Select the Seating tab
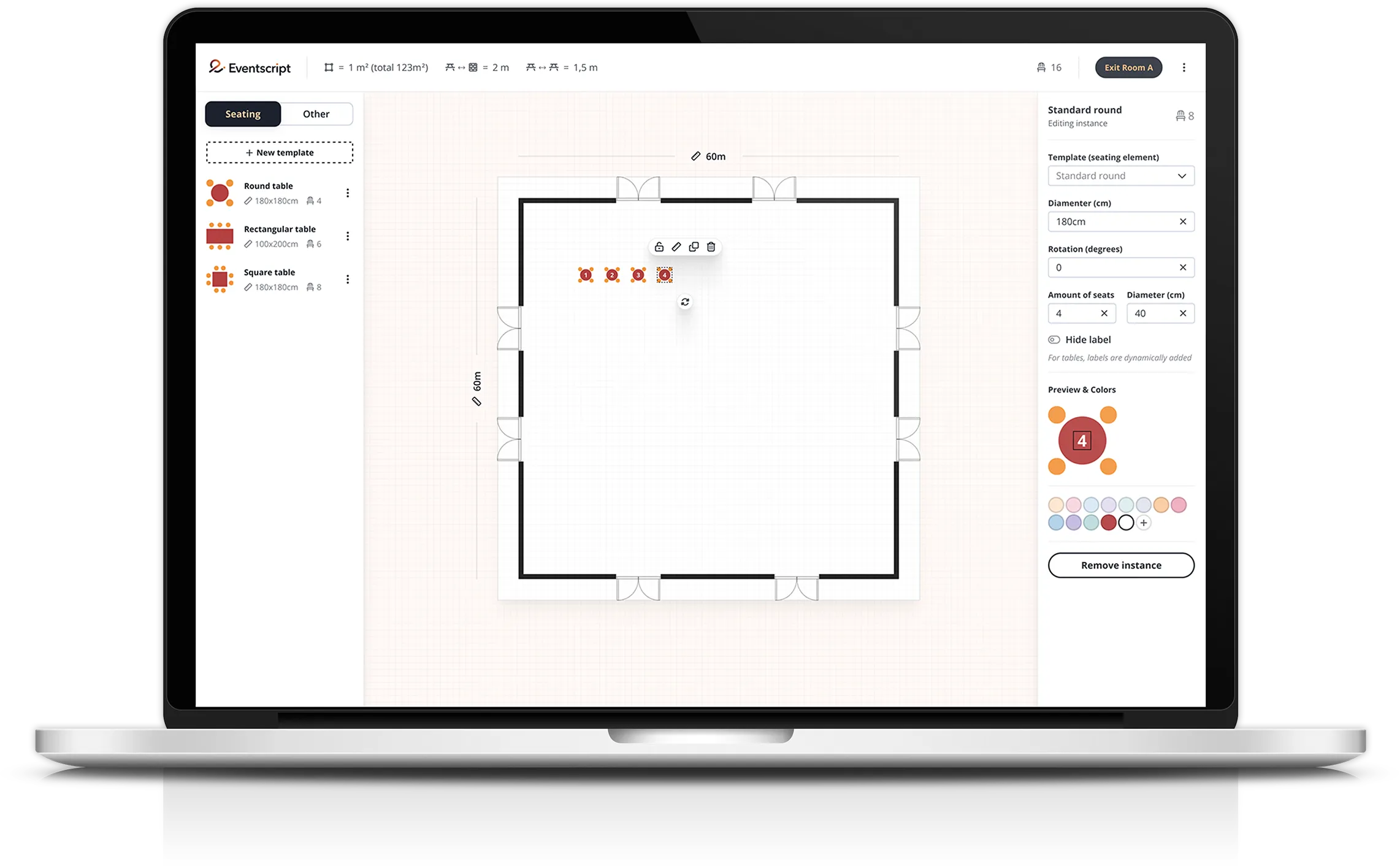The image size is (1400, 866). [x=242, y=113]
